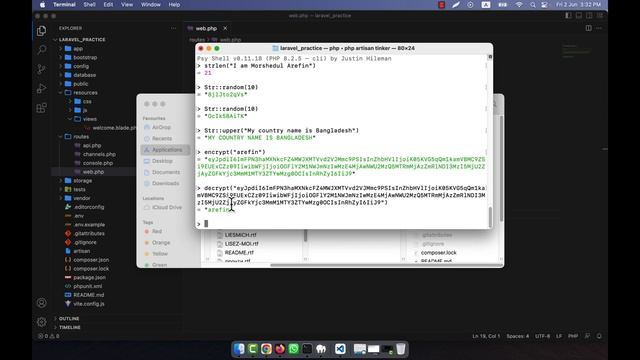Close the web.php editor tab
The width and height of the screenshot is (640, 360).
225,28
